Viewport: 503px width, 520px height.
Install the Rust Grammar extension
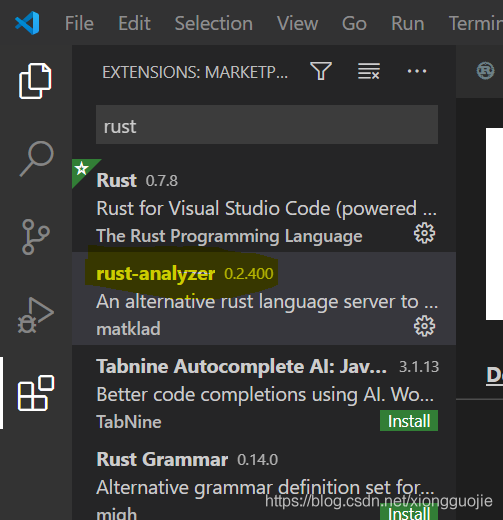[409, 513]
